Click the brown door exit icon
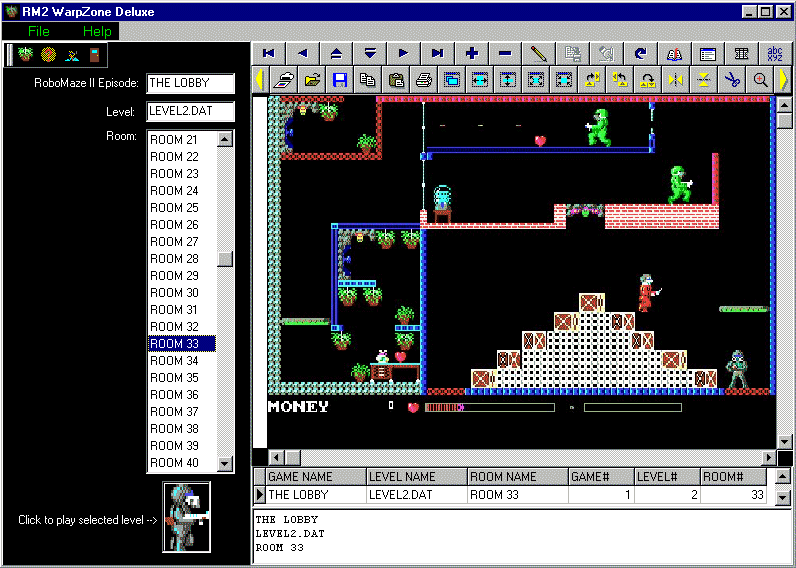 95,55
